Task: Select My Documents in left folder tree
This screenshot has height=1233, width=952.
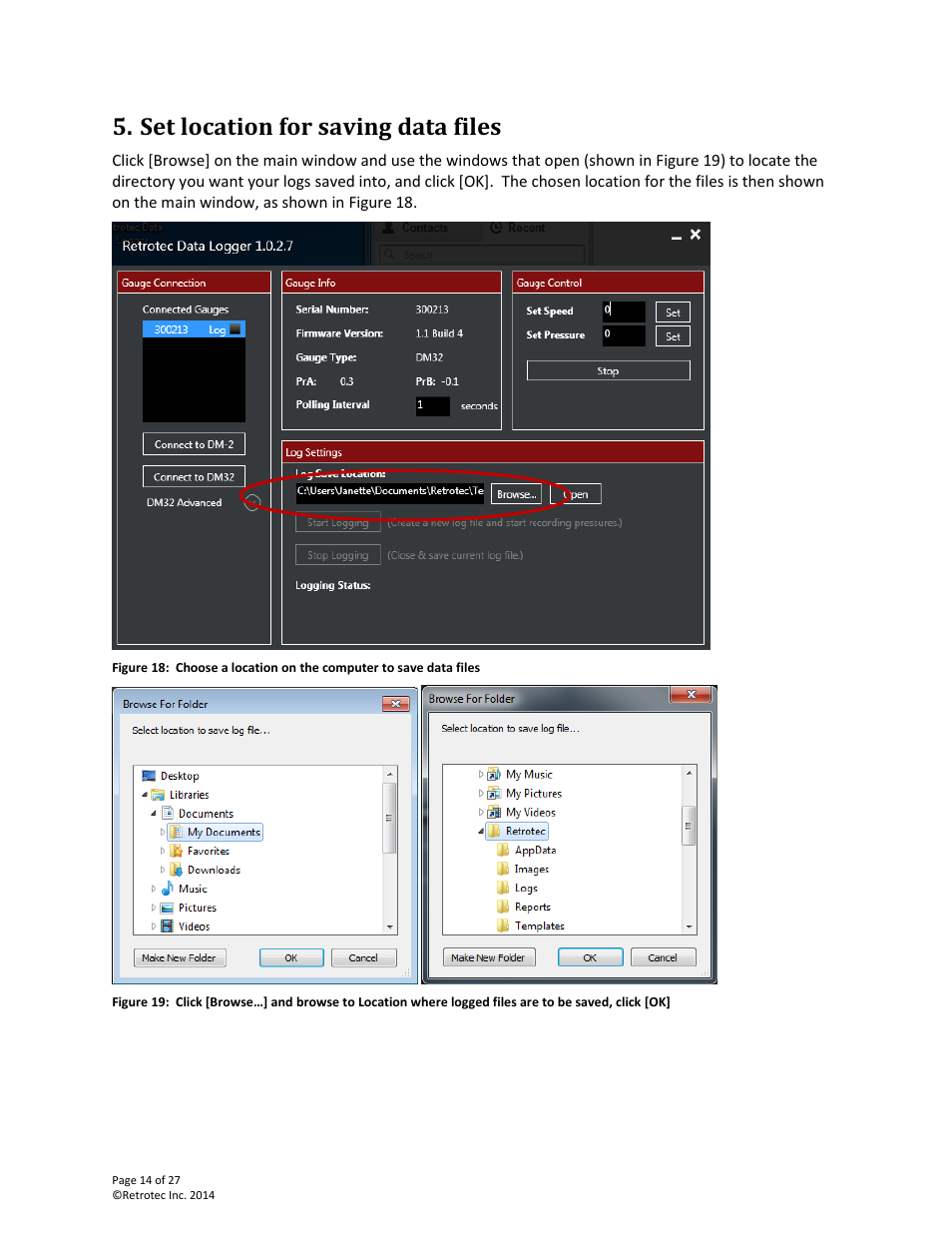Action: tap(216, 832)
